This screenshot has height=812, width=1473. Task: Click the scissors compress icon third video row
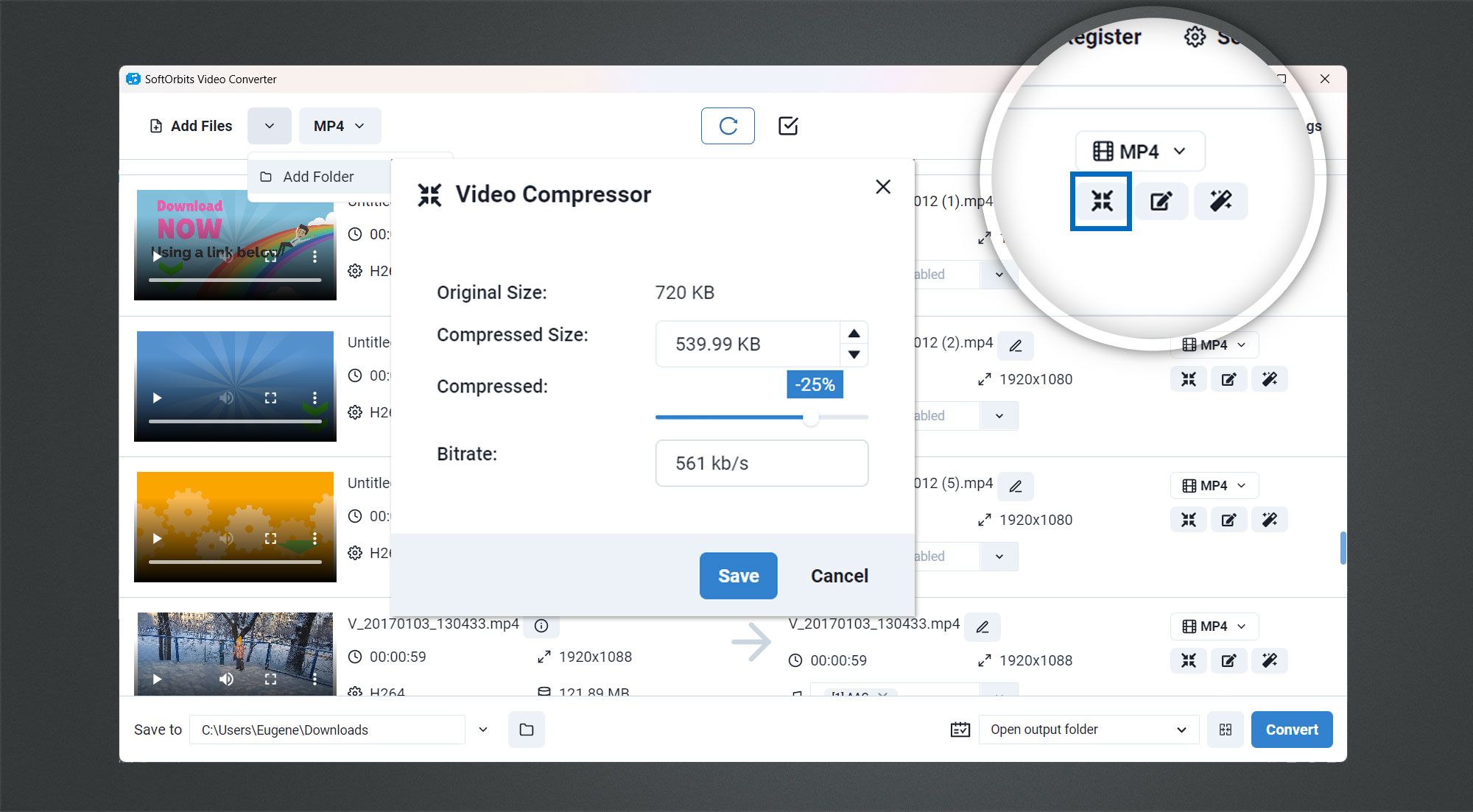pyautogui.click(x=1190, y=520)
